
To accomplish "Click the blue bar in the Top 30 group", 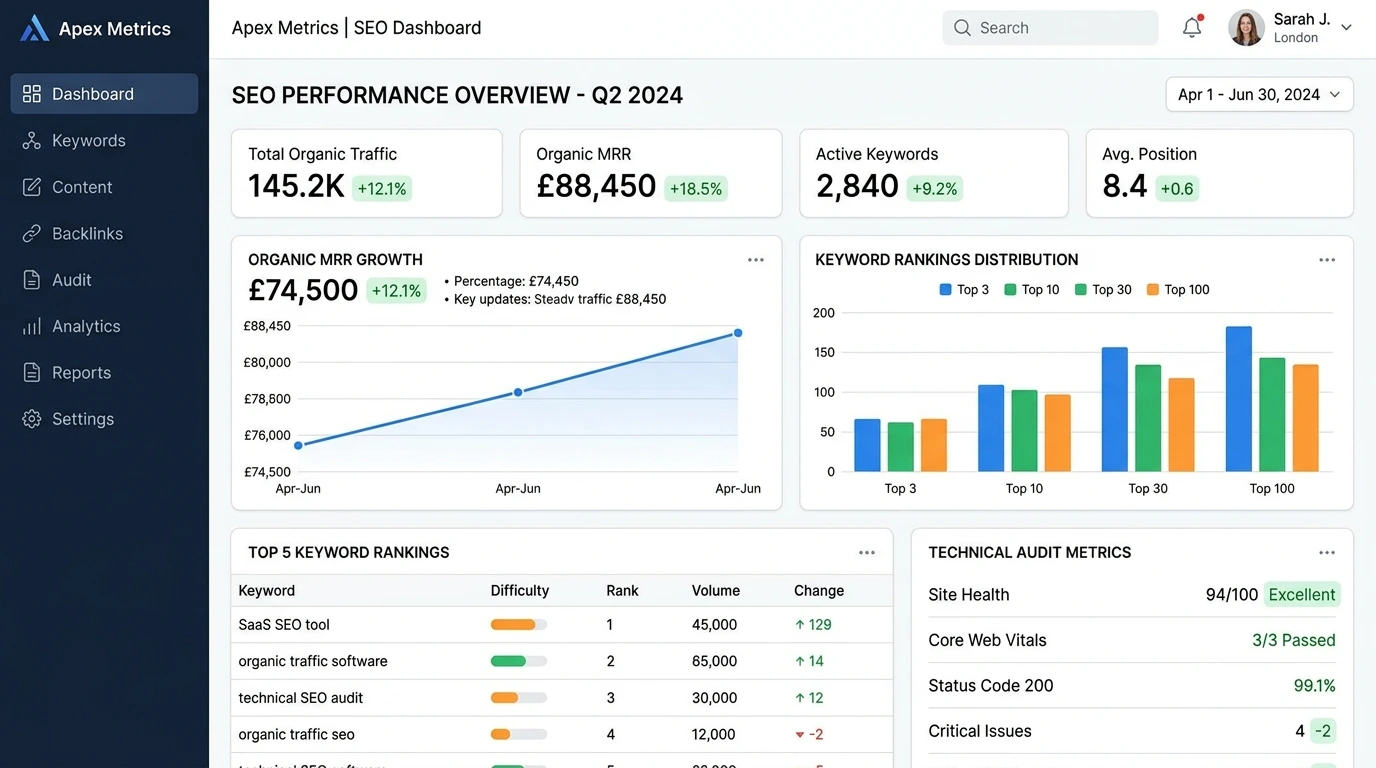I will [x=1115, y=410].
